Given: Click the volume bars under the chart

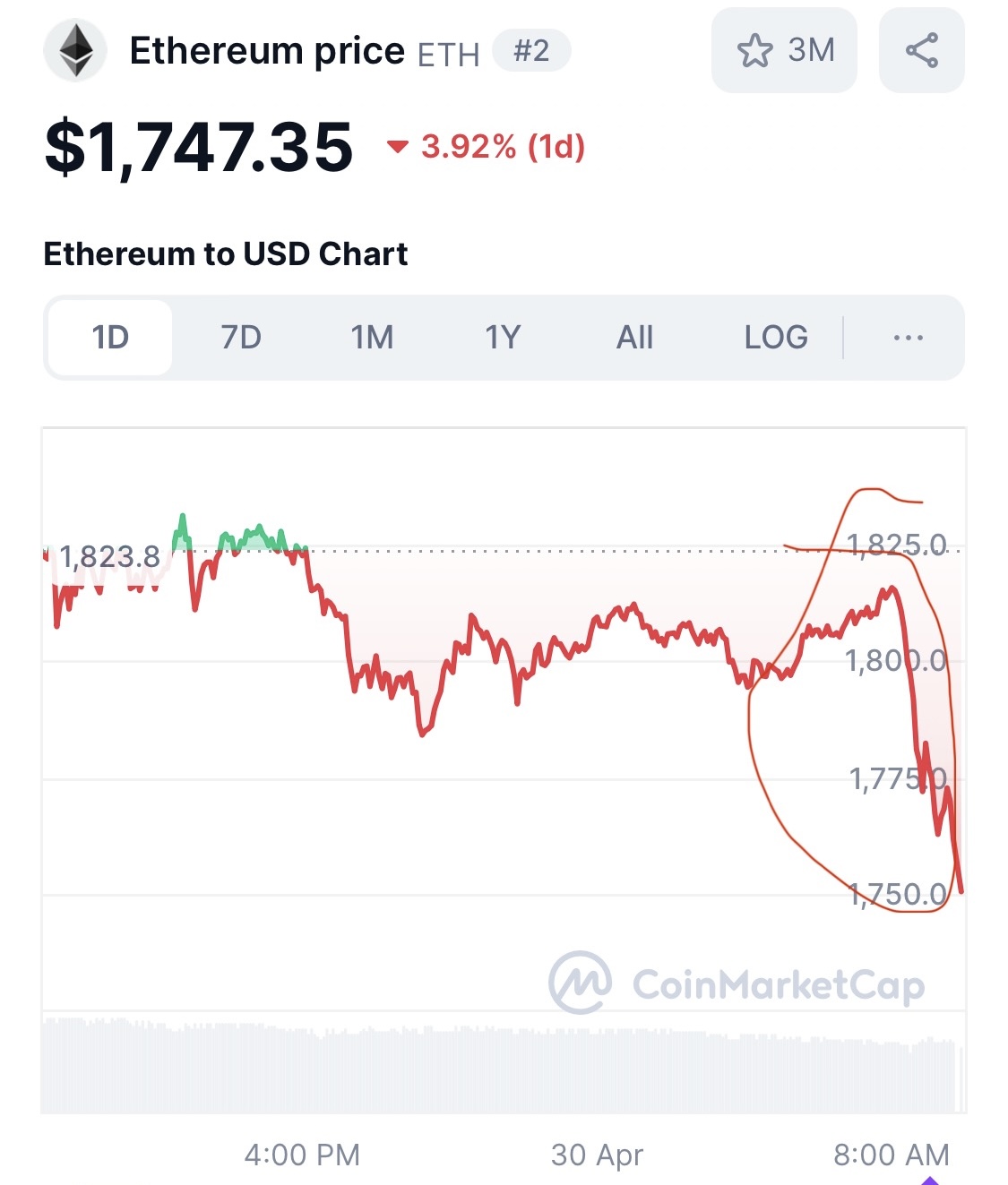Looking at the screenshot, I should [x=504, y=1066].
